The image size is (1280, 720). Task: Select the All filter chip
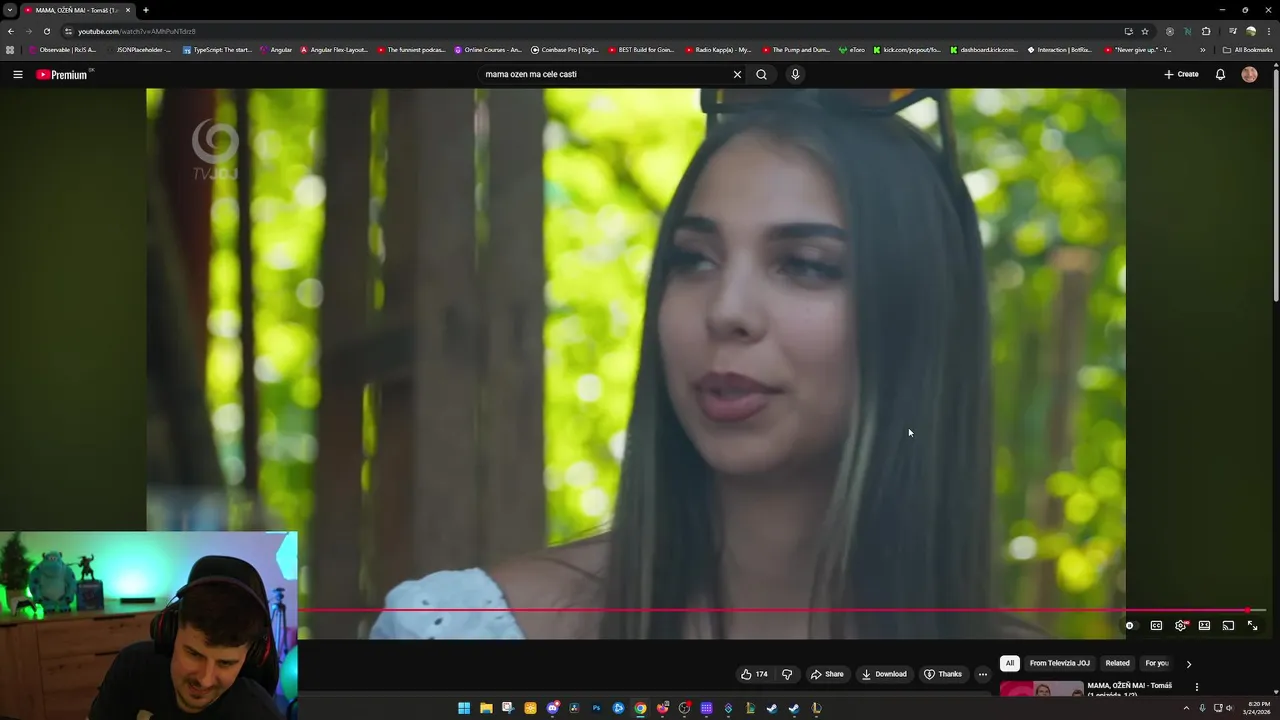pos(1009,663)
